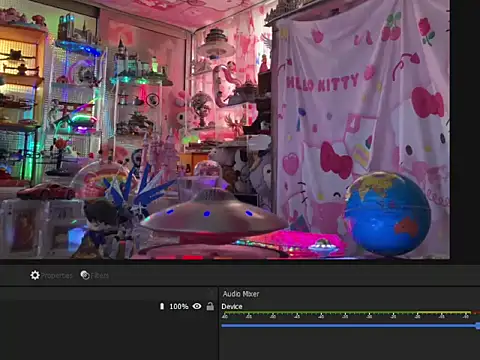Adjust the Device volume slider in Audio Mixer
The image size is (480, 360).
pos(350,326)
